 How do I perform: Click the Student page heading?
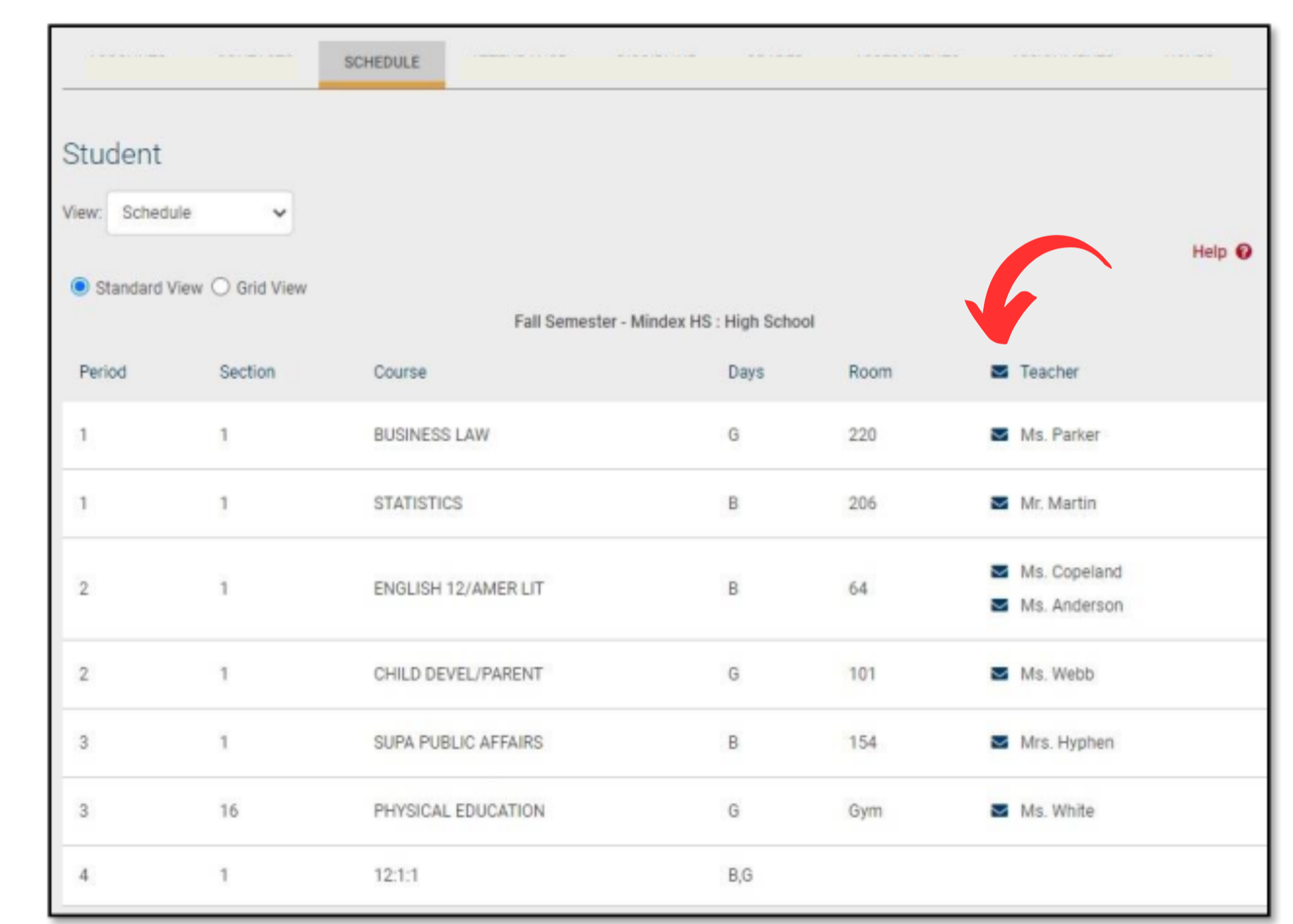coord(112,154)
